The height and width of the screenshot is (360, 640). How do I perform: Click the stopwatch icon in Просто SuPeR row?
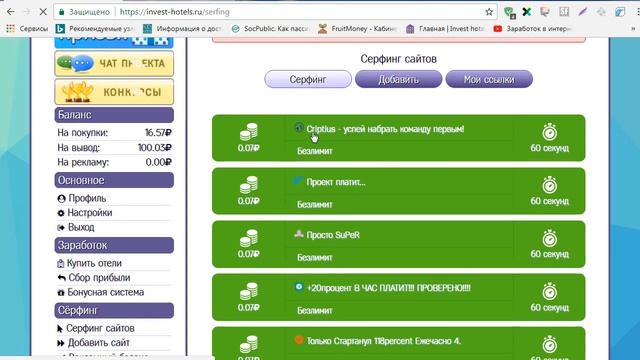[549, 238]
